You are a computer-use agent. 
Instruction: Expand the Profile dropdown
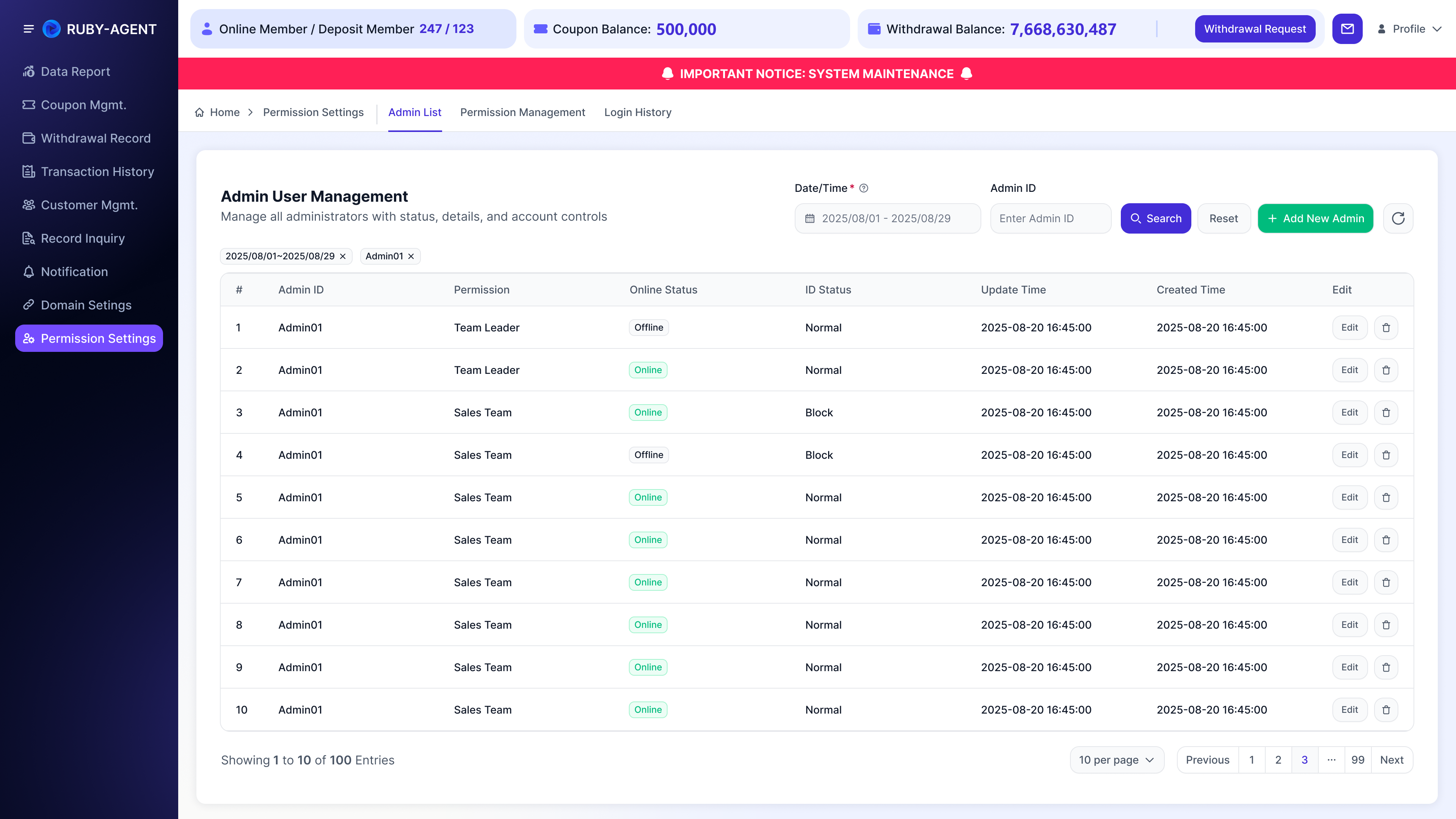click(x=1410, y=29)
